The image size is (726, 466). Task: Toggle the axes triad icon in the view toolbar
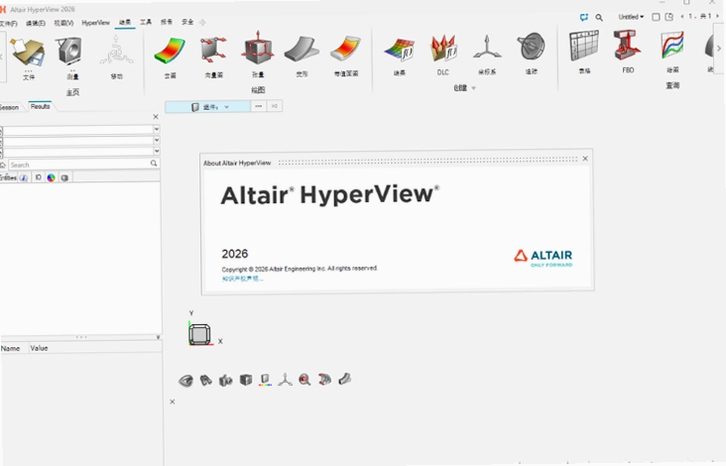(x=285, y=380)
